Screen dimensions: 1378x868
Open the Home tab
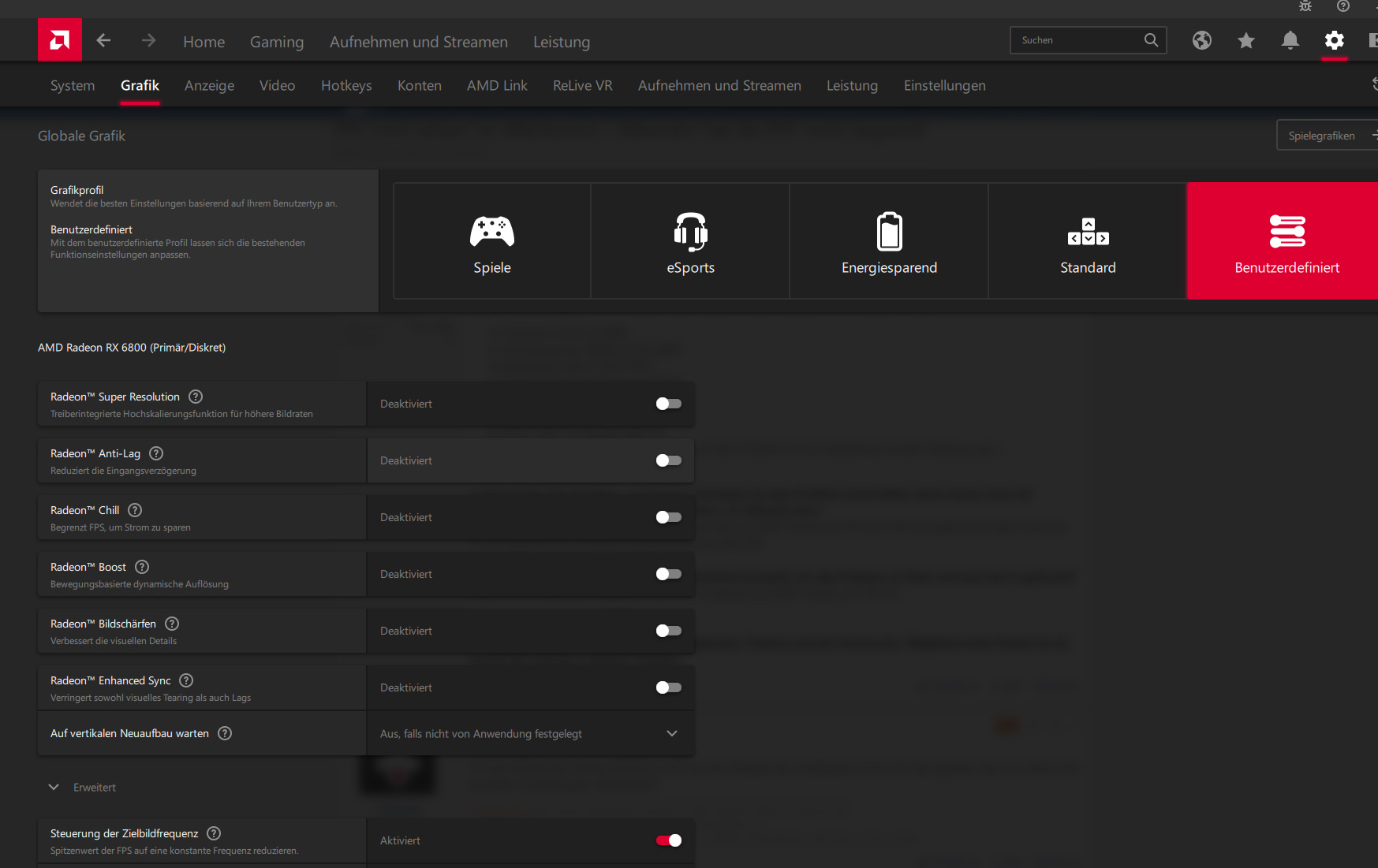click(x=204, y=42)
